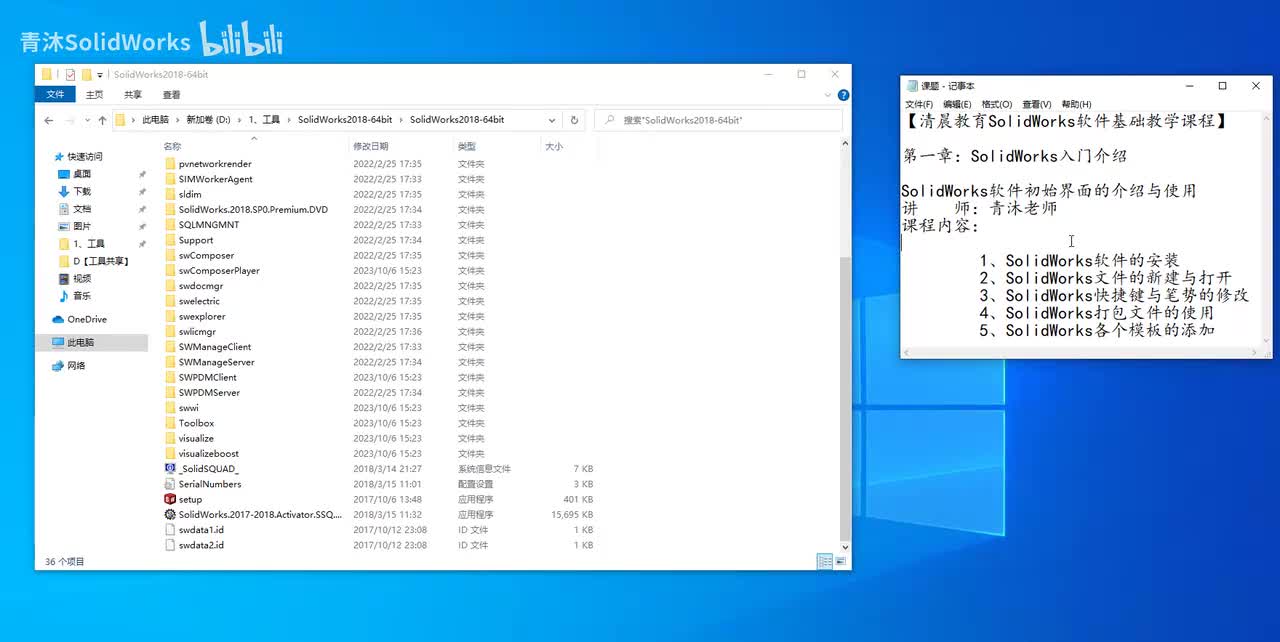Open the 编辑(E) menu in Notepad
The height and width of the screenshot is (642, 1280).
[x=957, y=104]
